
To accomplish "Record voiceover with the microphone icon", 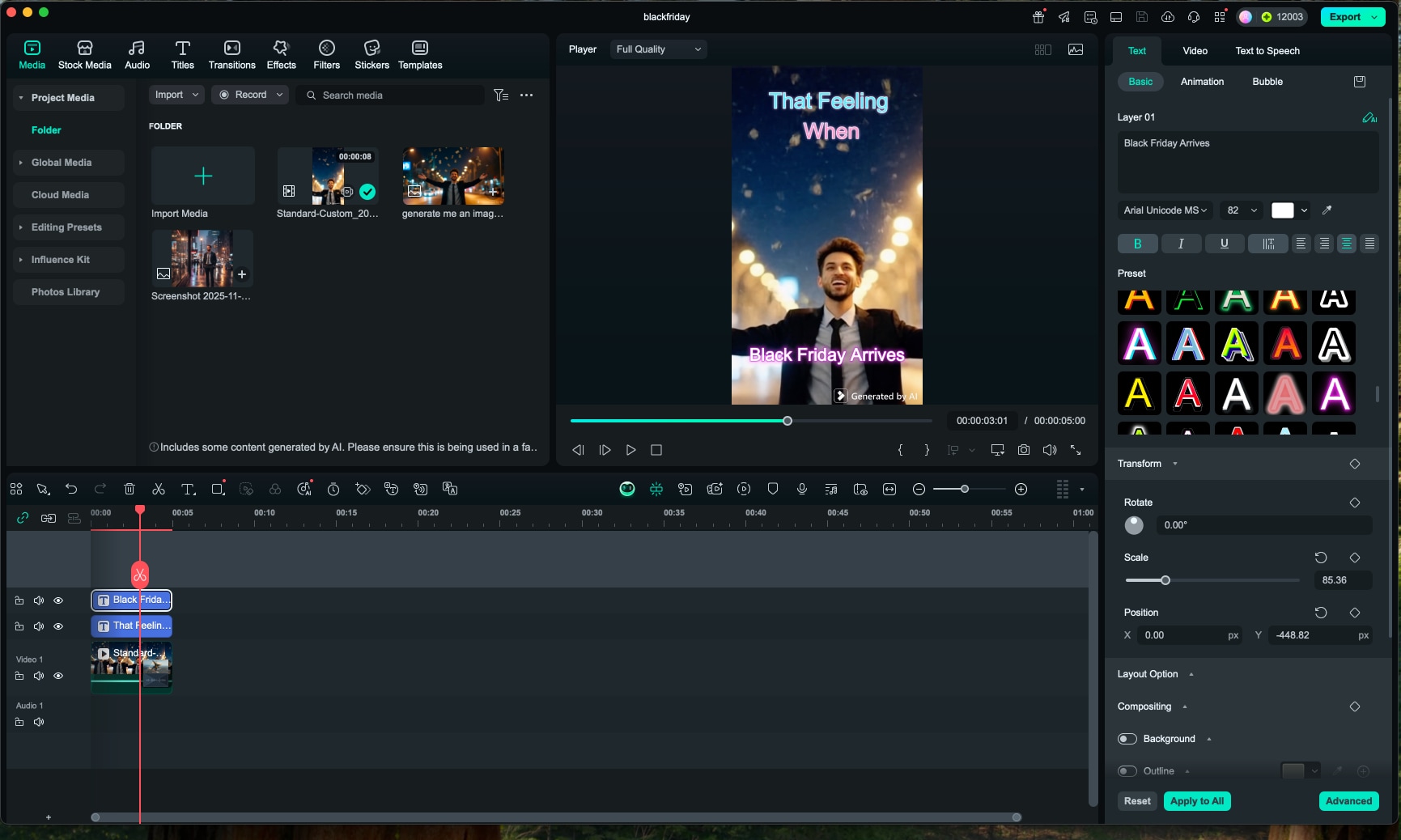I will click(802, 489).
